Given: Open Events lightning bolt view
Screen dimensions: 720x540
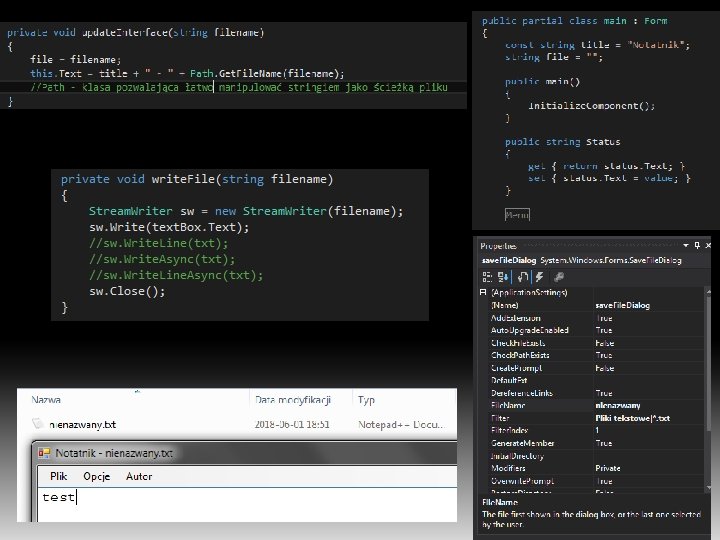Looking at the screenshot, I should tap(540, 277).
